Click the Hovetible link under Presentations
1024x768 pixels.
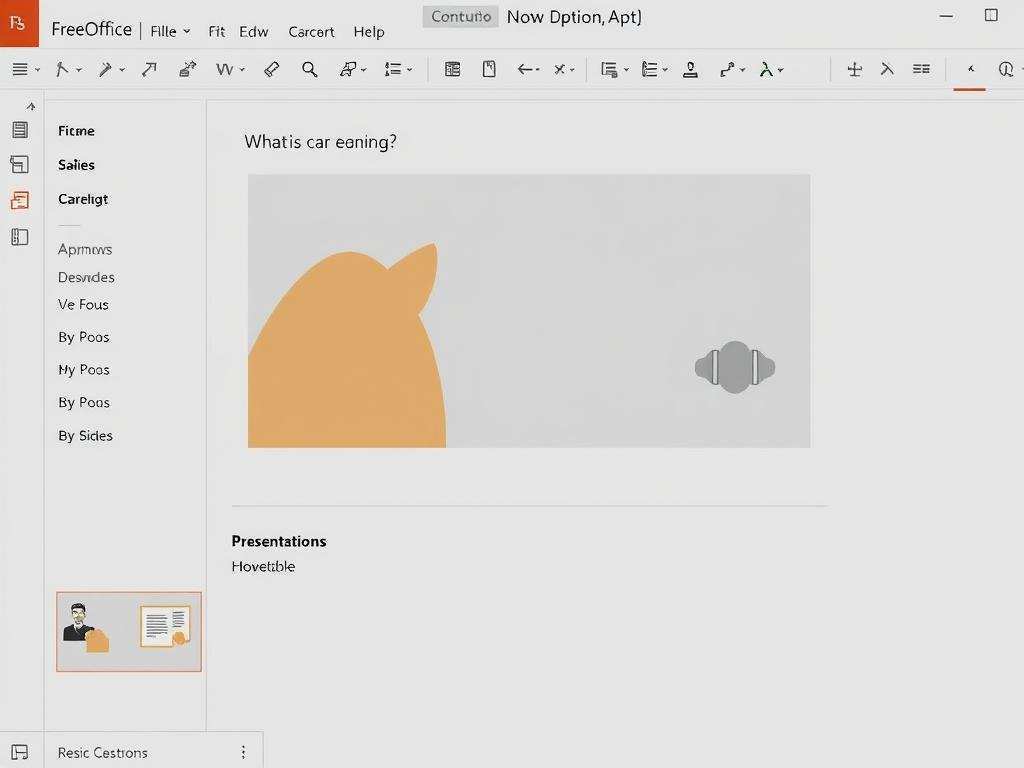[x=263, y=566]
